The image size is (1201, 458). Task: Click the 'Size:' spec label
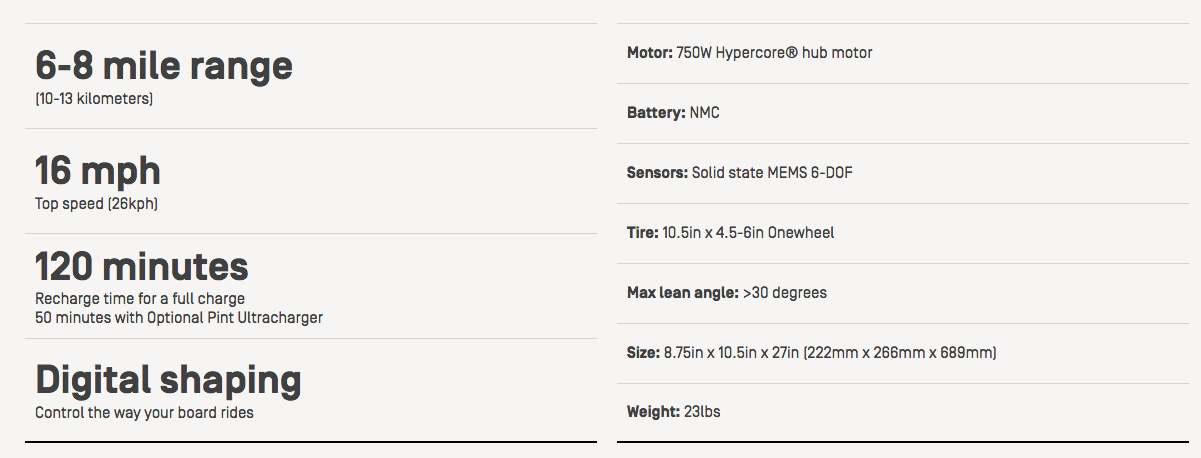(x=643, y=353)
